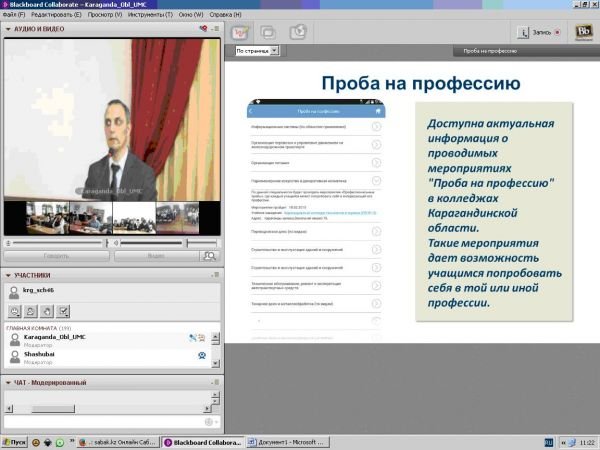Click the stepped away status icon
600x450 pixels.
tap(31, 311)
